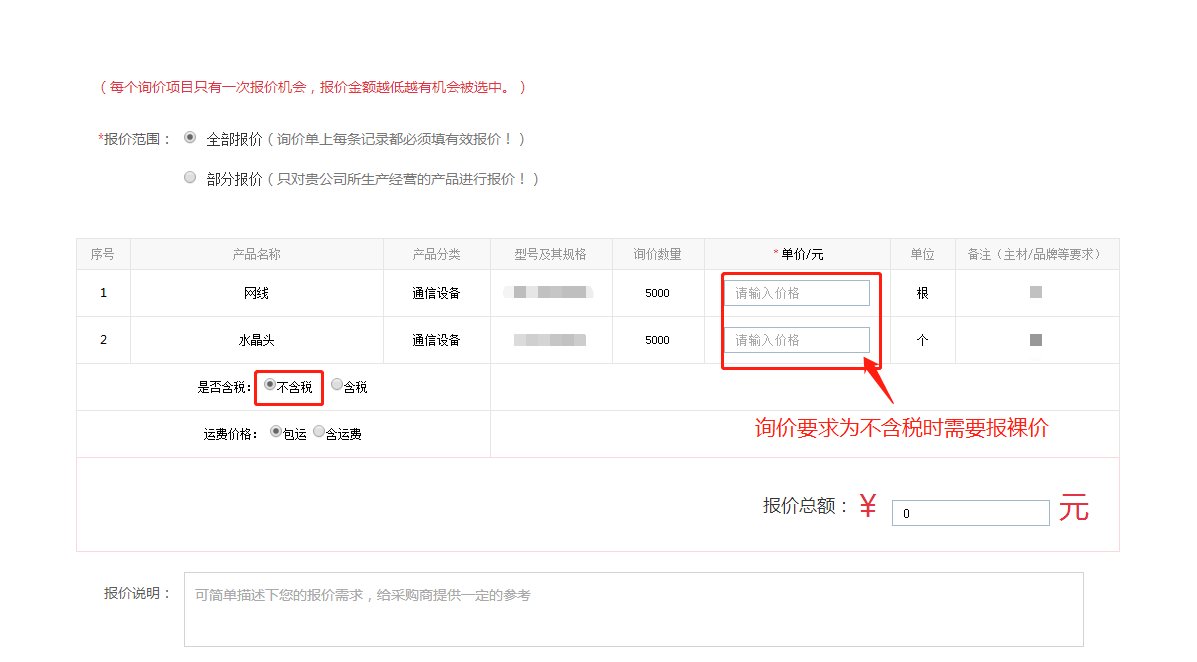
Task: Click the remark icon in the 网线 row
Action: [x=1036, y=292]
